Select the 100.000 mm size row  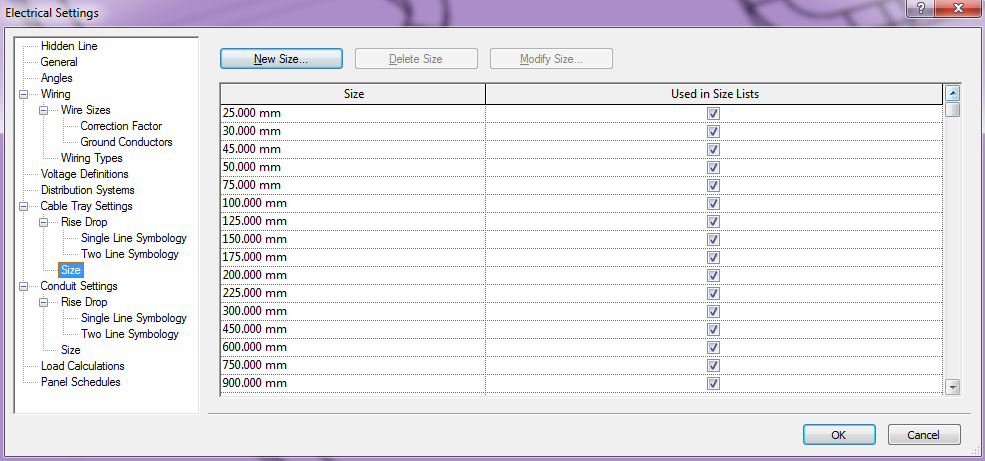click(582, 203)
